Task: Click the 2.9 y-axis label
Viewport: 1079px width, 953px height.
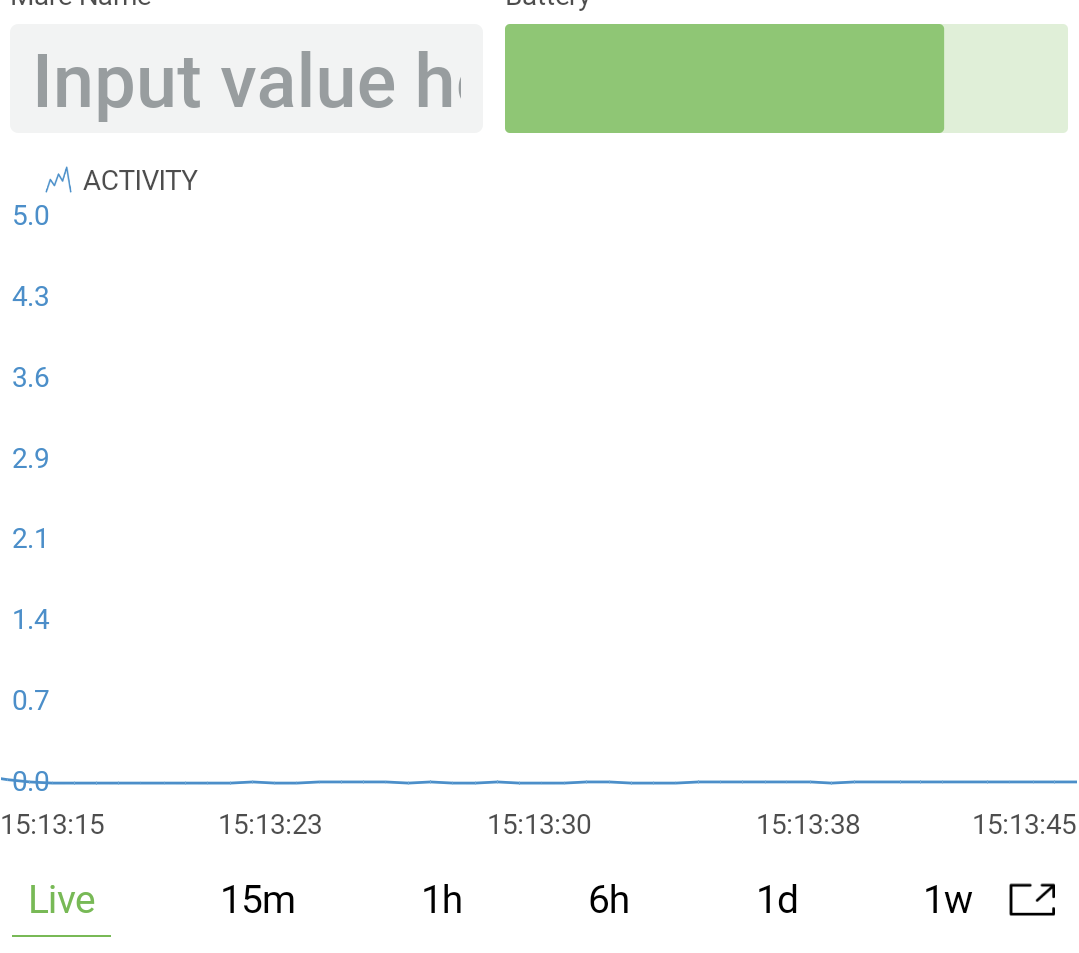Action: click(31, 458)
